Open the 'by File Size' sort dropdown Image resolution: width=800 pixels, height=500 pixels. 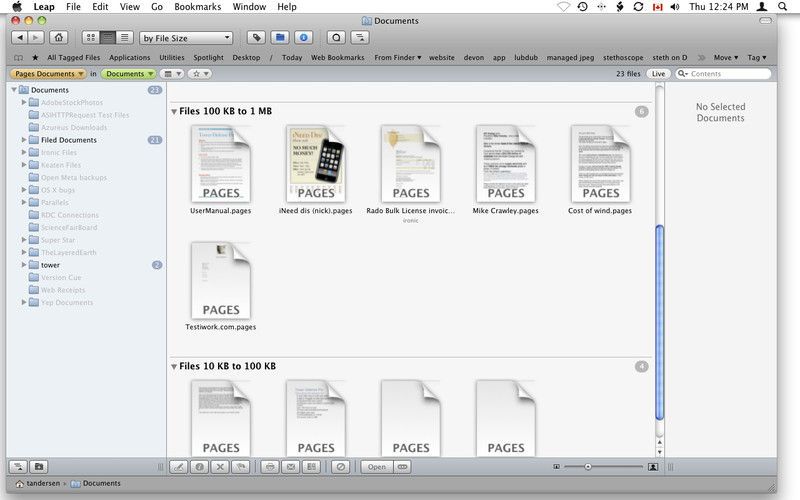pyautogui.click(x=186, y=38)
